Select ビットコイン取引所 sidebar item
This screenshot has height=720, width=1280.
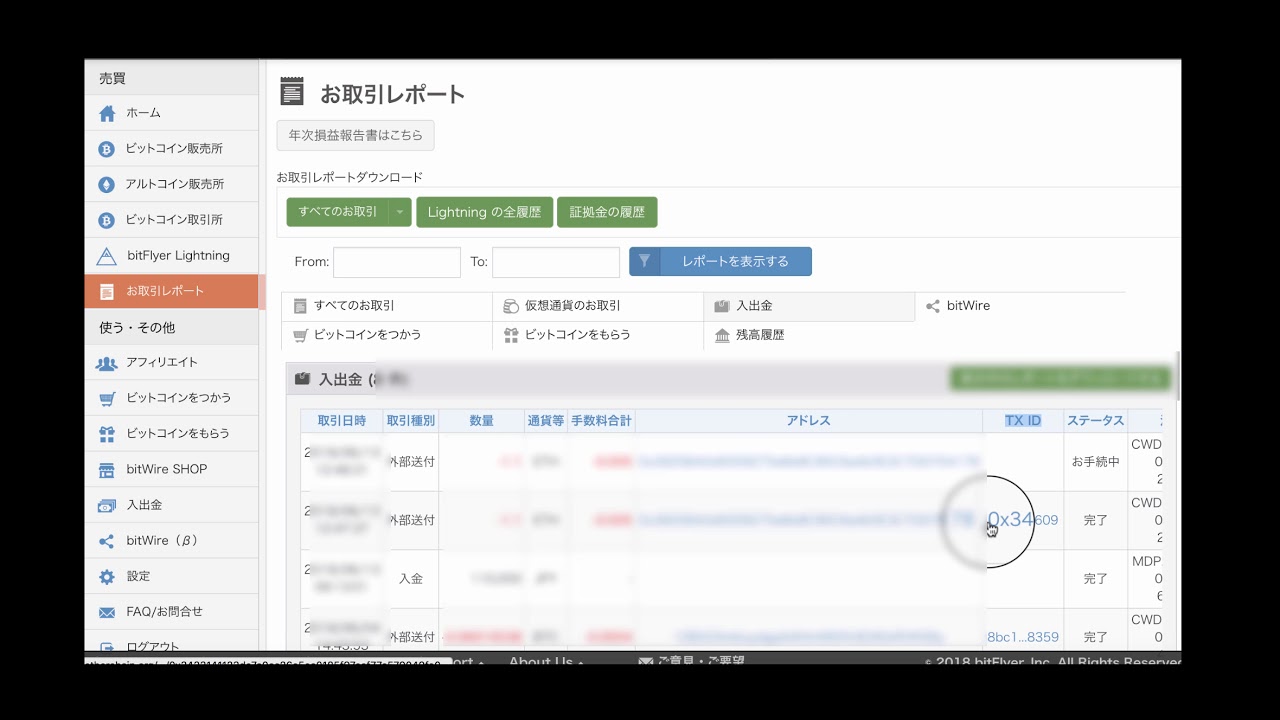tap(171, 220)
